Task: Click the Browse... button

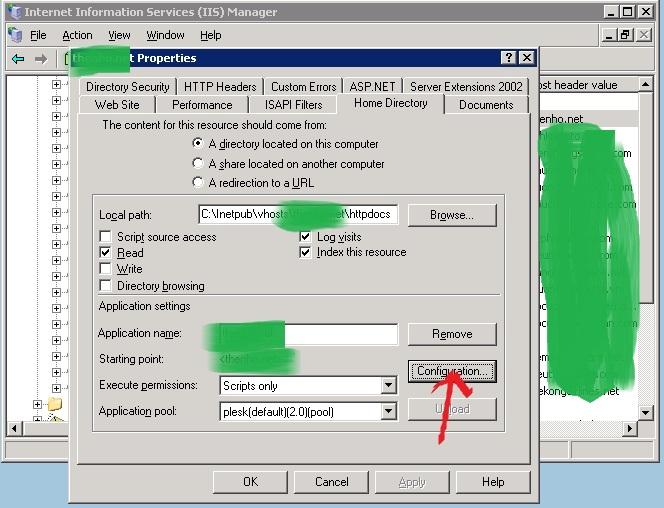Action: coord(452,215)
